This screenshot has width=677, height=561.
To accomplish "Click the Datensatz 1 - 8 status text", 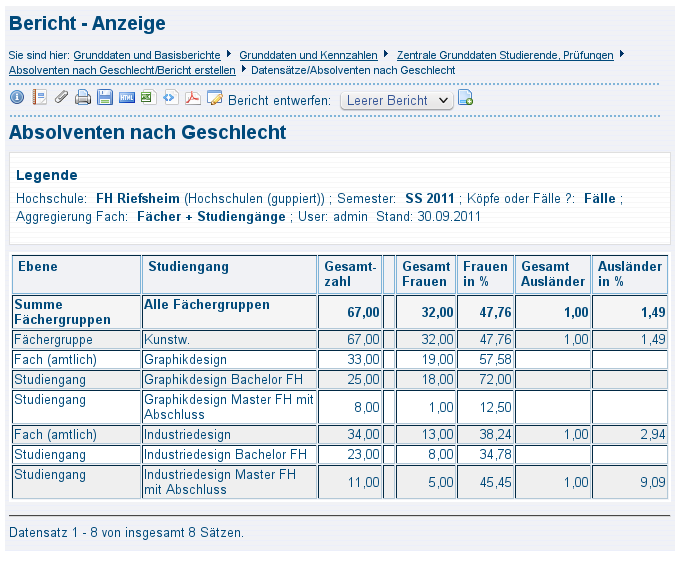I will (x=127, y=532).
